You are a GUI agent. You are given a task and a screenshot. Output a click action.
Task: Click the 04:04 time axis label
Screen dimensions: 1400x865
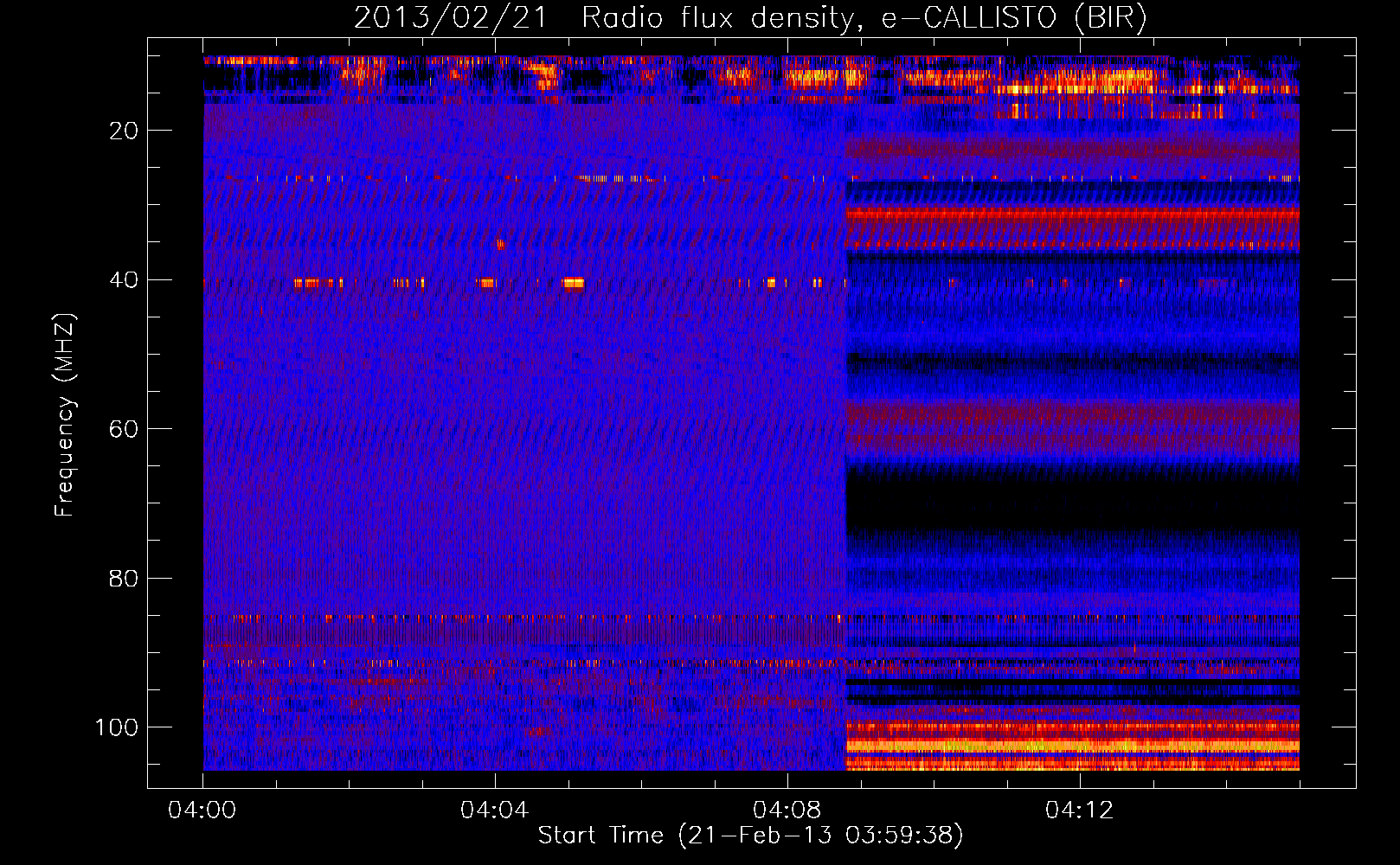(495, 811)
